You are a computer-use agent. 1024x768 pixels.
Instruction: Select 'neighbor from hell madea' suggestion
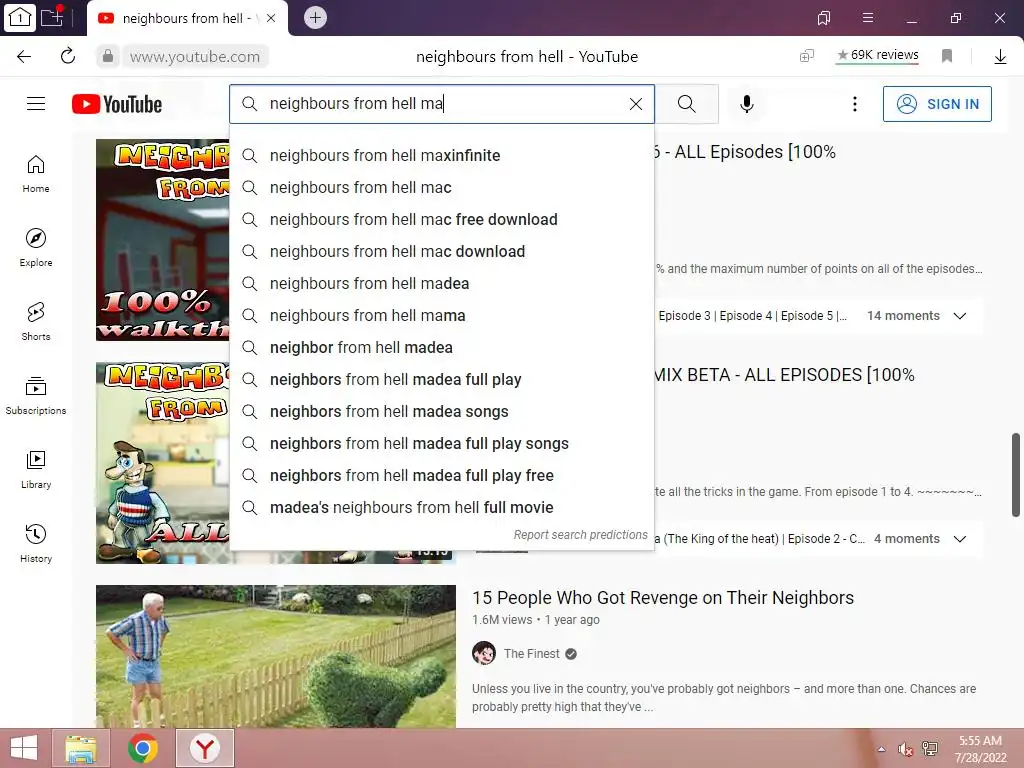pos(442,347)
